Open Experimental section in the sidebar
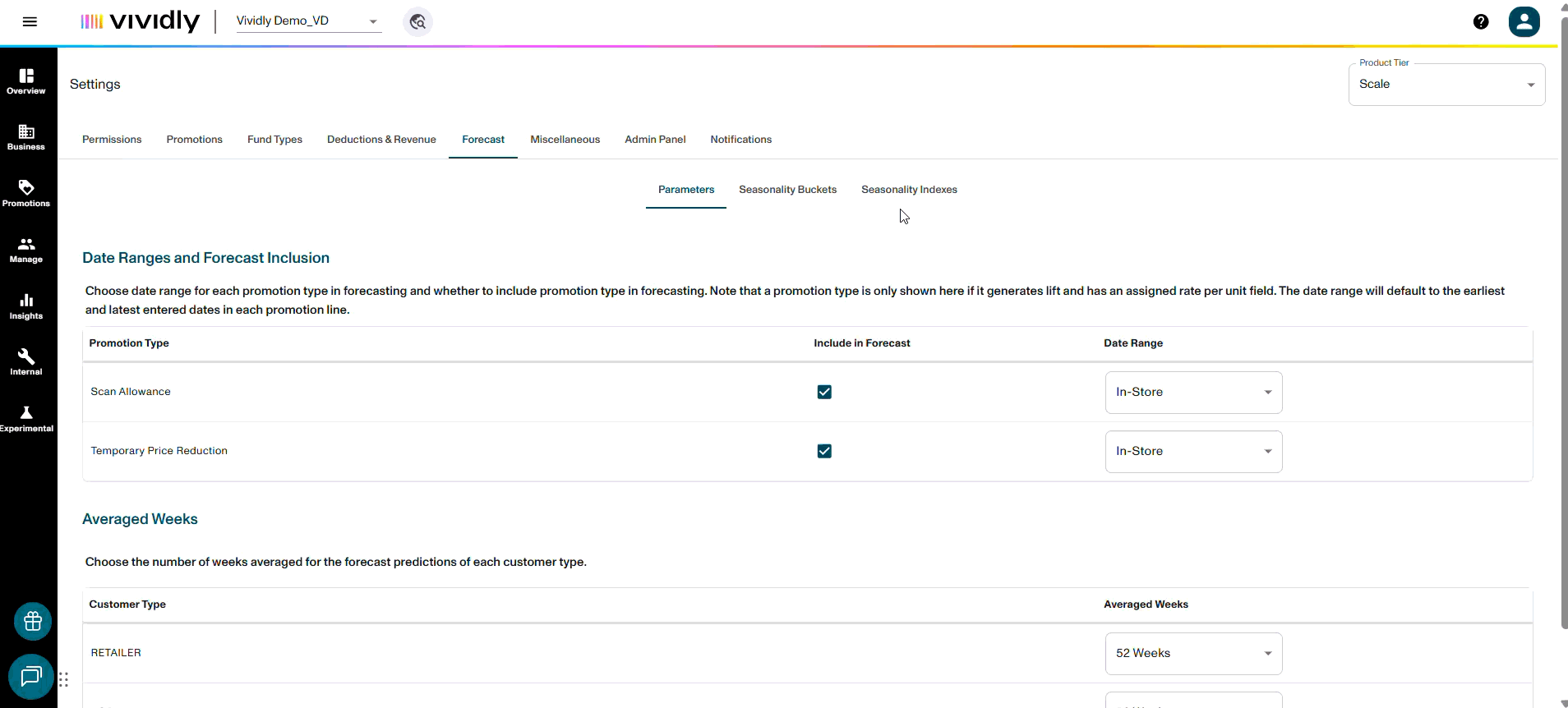The width and height of the screenshot is (1568, 708). pyautogui.click(x=26, y=419)
